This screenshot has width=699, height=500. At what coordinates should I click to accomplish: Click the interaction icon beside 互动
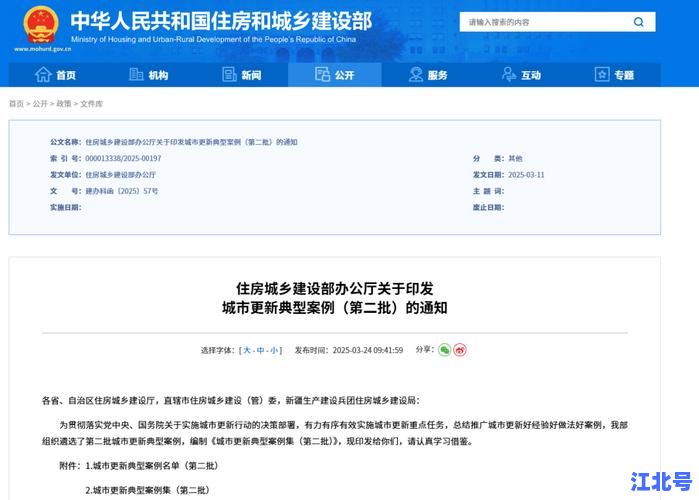(509, 74)
